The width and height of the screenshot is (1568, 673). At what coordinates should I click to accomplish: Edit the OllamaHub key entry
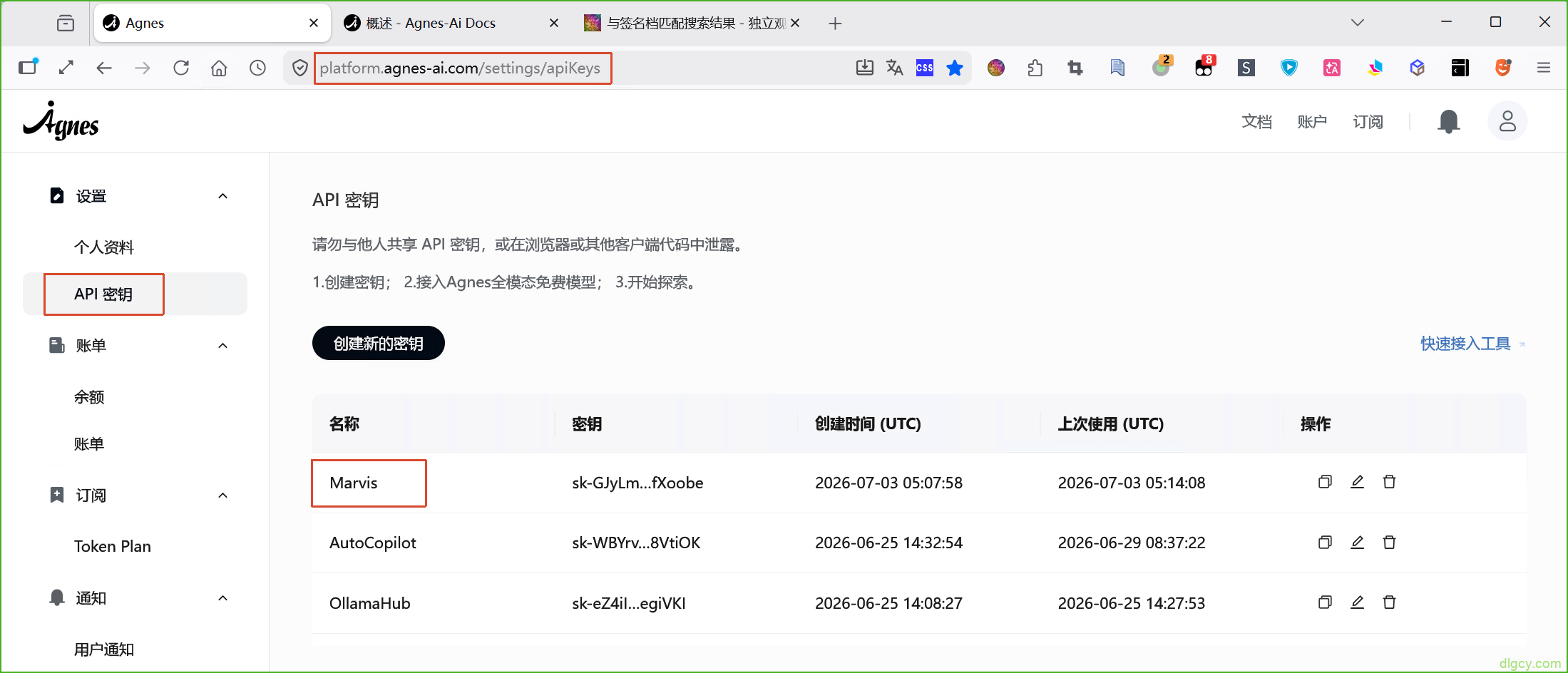[1358, 602]
